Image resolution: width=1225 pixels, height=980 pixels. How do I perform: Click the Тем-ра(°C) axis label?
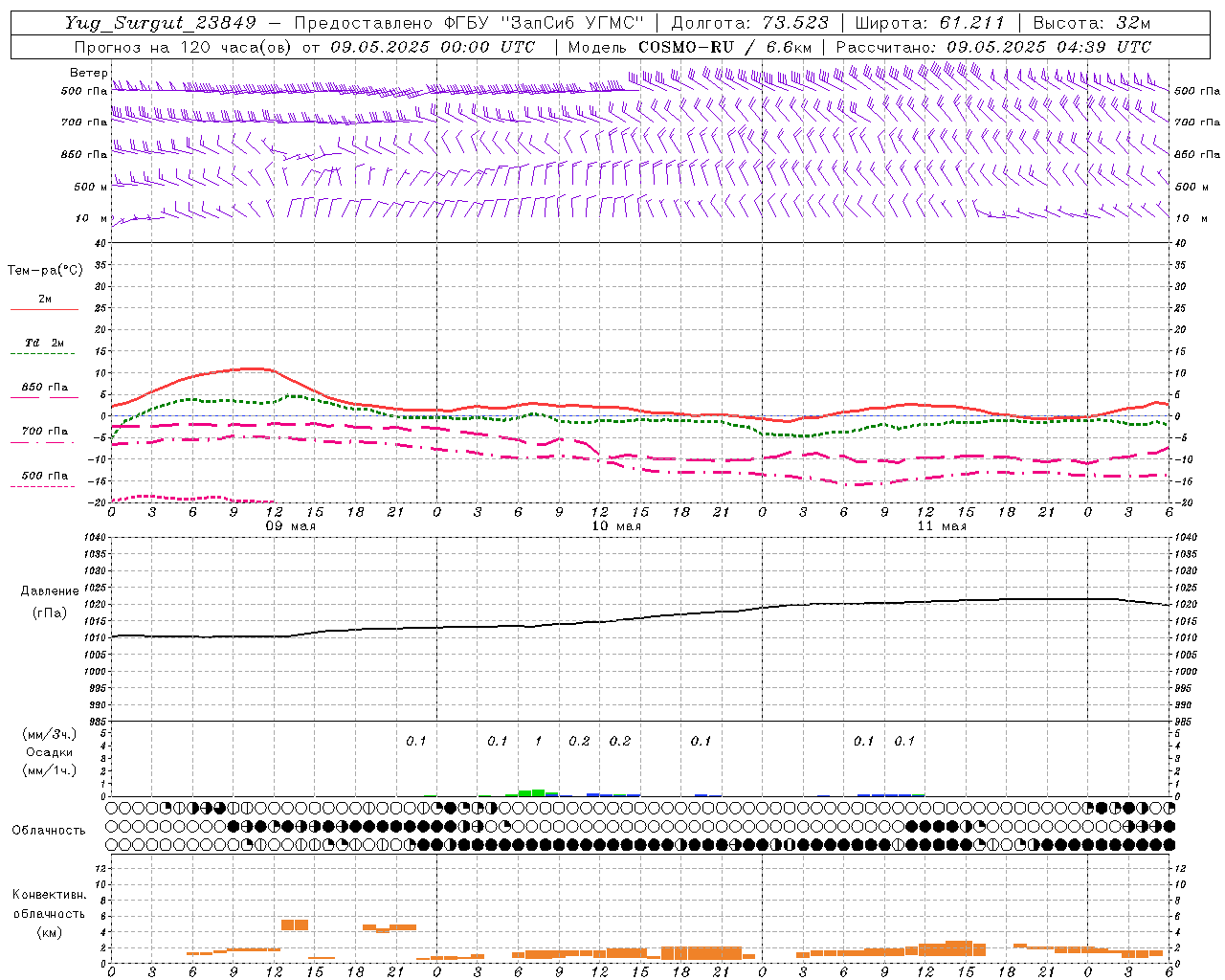tap(45, 271)
